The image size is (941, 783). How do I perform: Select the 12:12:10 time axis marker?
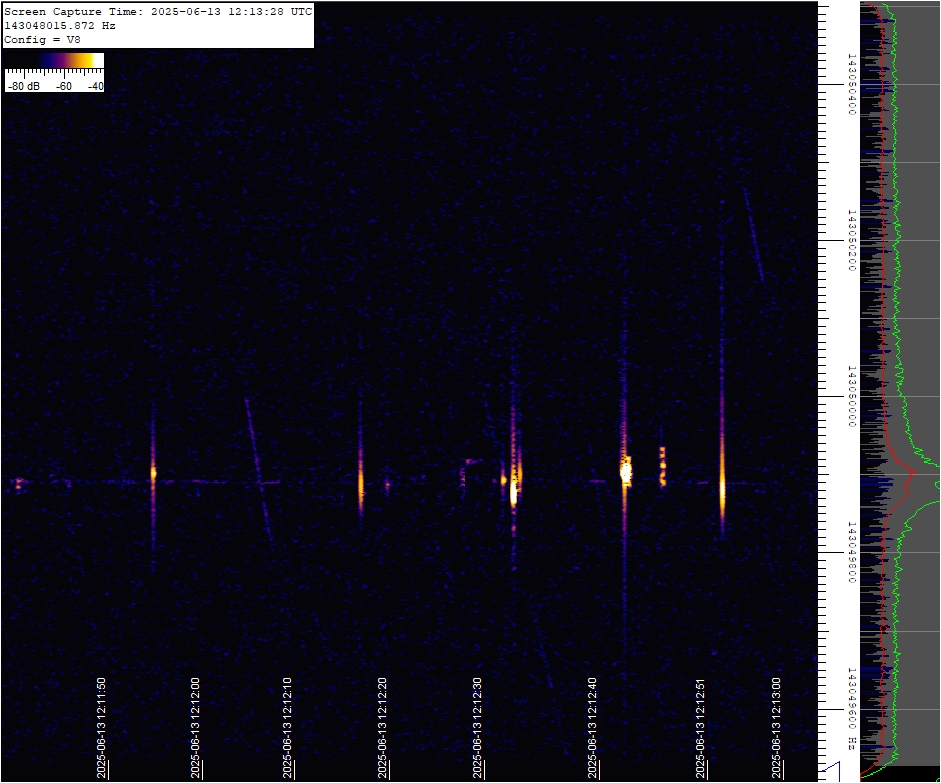288,728
